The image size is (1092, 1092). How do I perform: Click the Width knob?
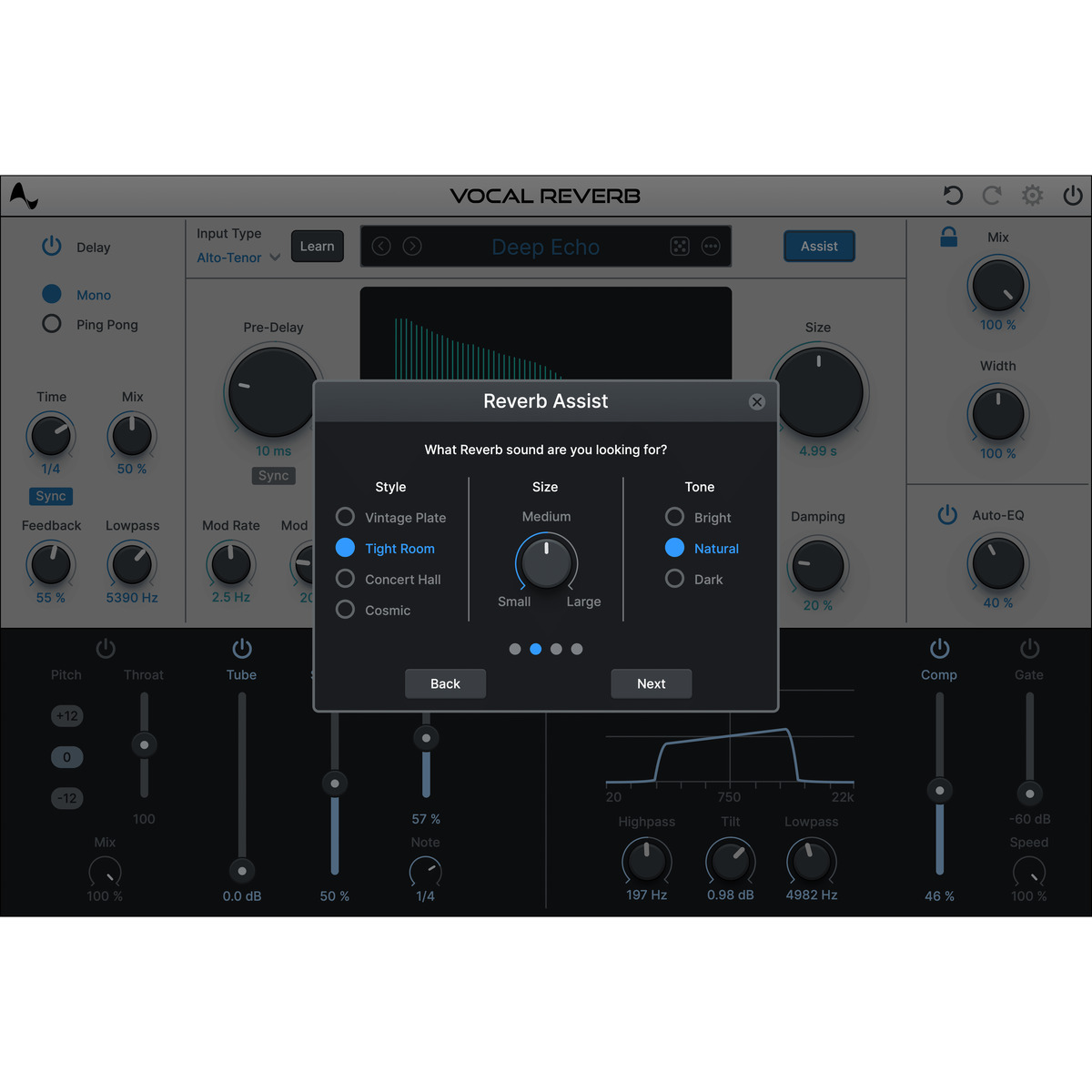(998, 414)
